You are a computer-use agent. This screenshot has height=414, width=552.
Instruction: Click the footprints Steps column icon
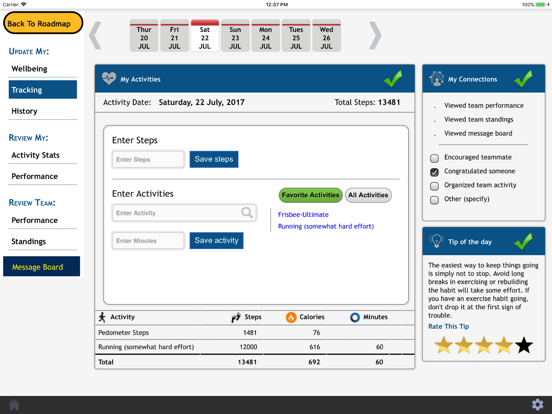point(236,317)
